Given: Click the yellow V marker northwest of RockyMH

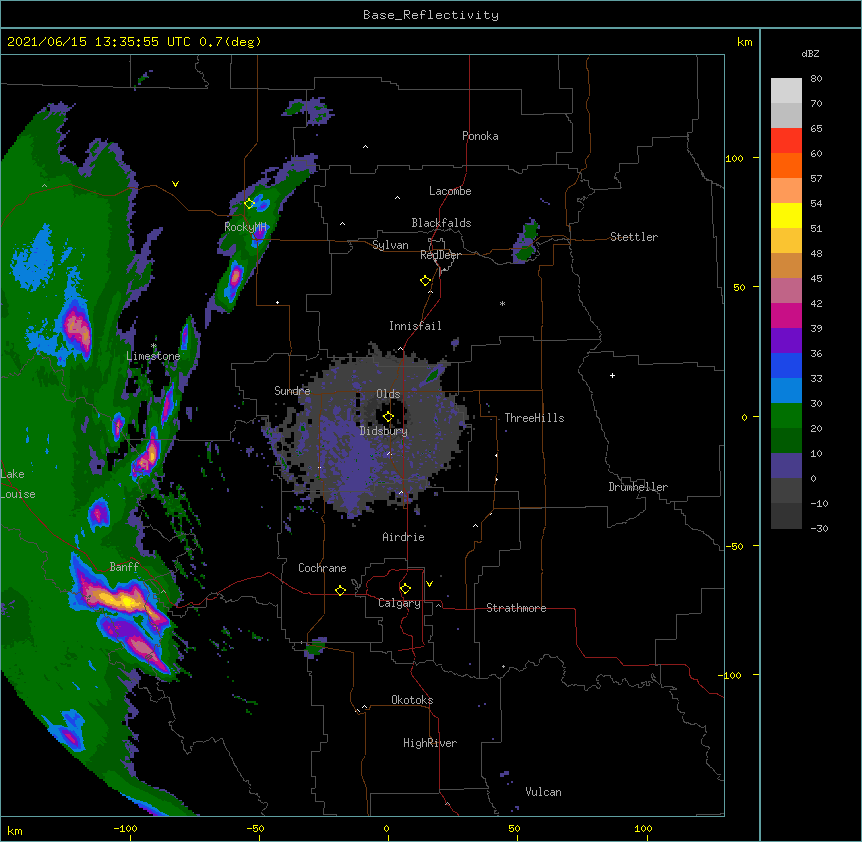Looking at the screenshot, I should click(x=175, y=184).
